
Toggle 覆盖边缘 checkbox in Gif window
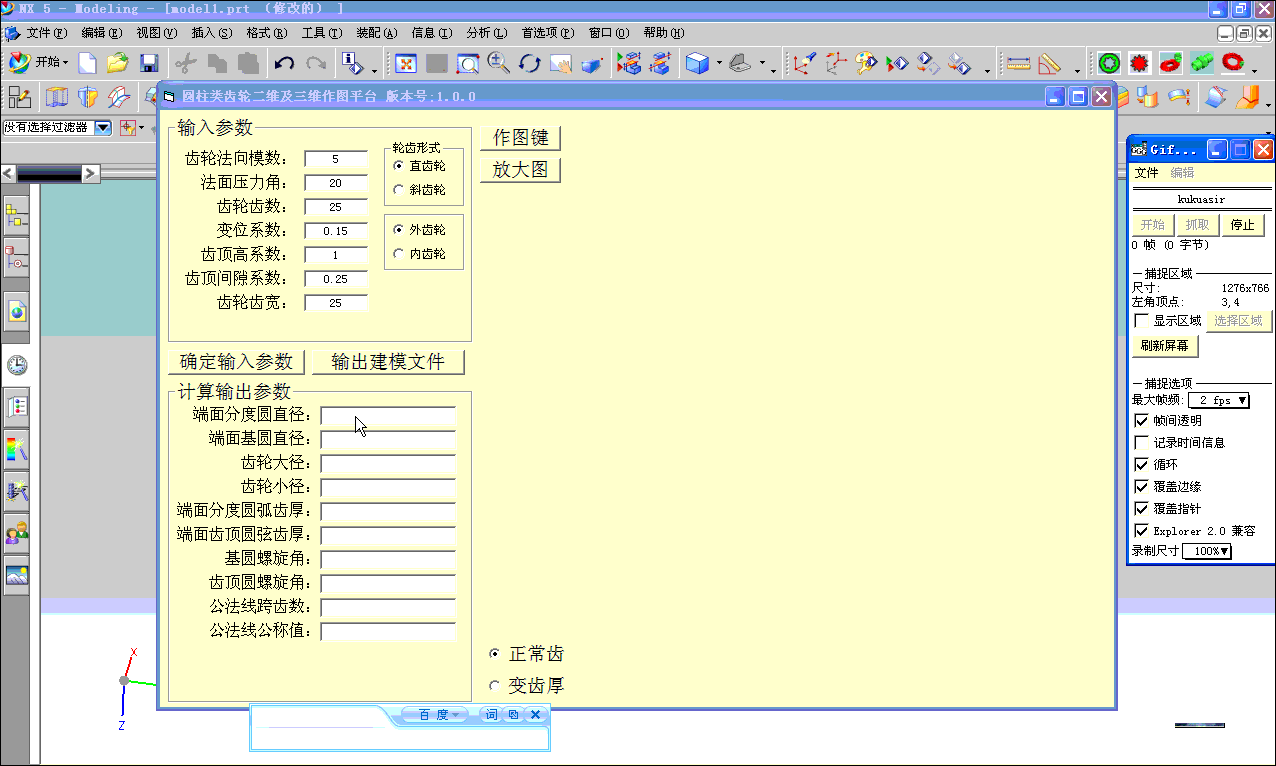pyautogui.click(x=1142, y=487)
